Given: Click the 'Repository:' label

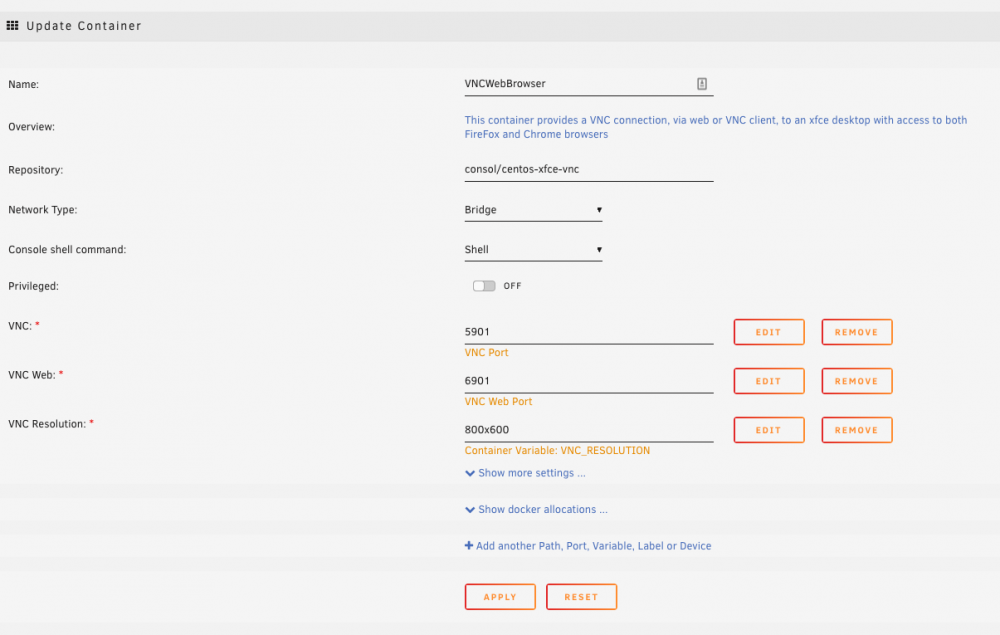Looking at the screenshot, I should [36, 170].
